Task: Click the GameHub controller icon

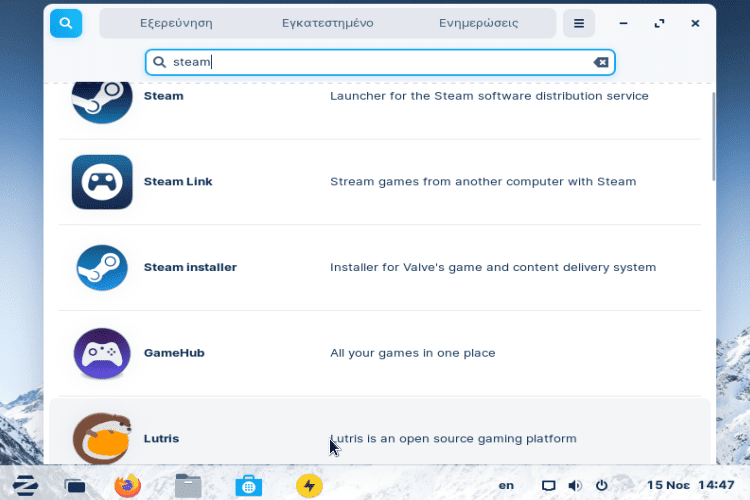Action: (102, 353)
